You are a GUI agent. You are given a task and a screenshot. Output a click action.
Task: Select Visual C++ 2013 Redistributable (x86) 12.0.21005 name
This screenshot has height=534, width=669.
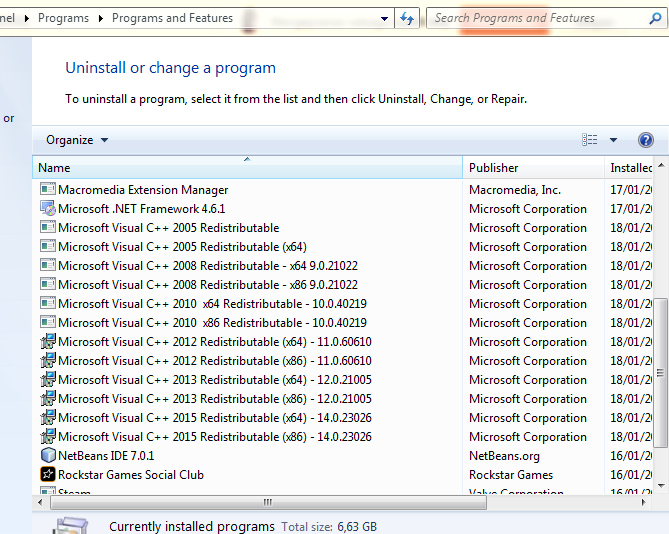pos(215,398)
